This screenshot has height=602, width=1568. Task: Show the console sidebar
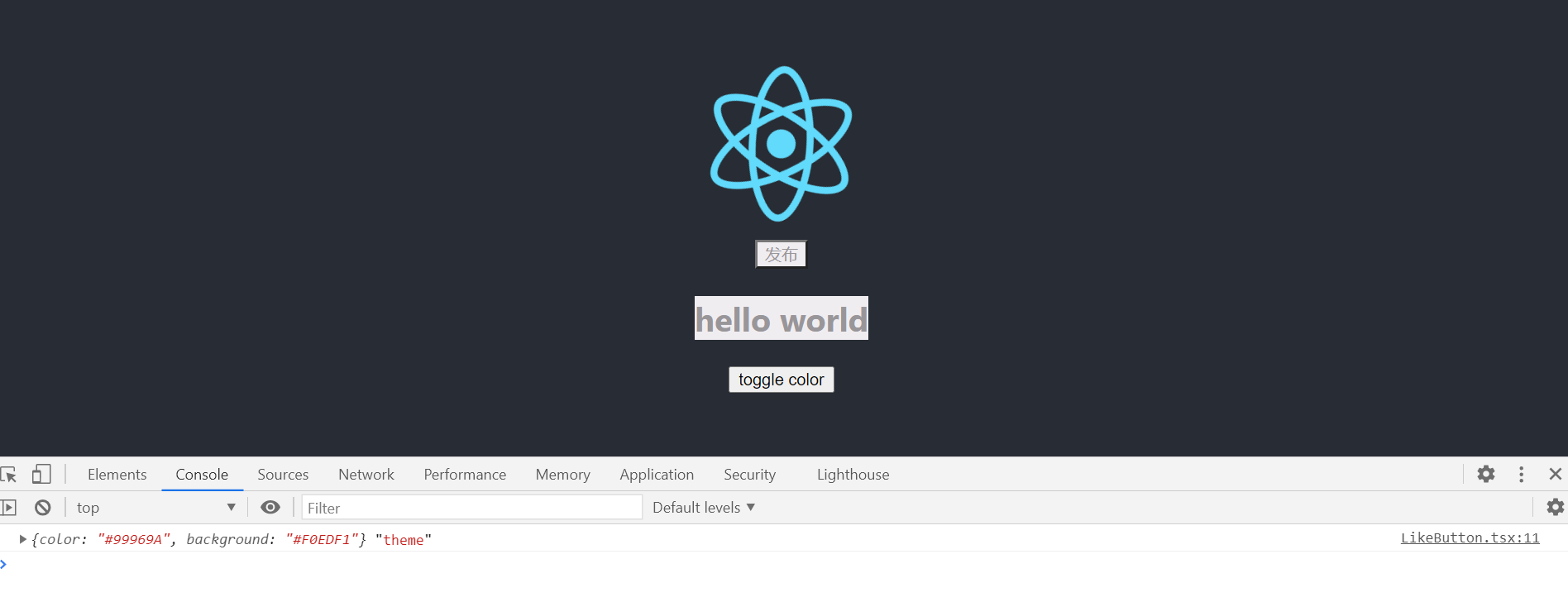tap(8, 508)
